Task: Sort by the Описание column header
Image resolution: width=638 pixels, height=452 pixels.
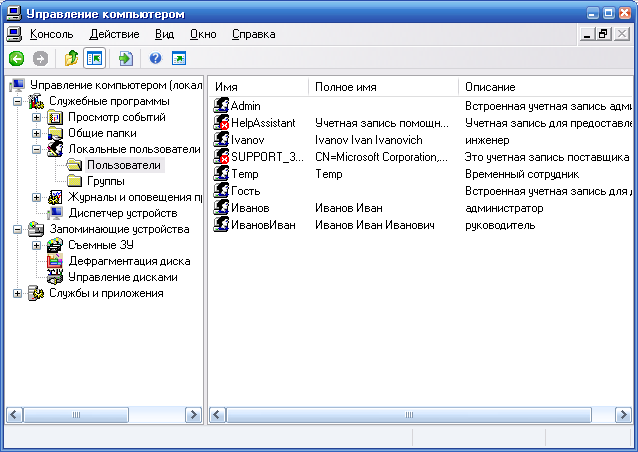Action: [x=548, y=87]
